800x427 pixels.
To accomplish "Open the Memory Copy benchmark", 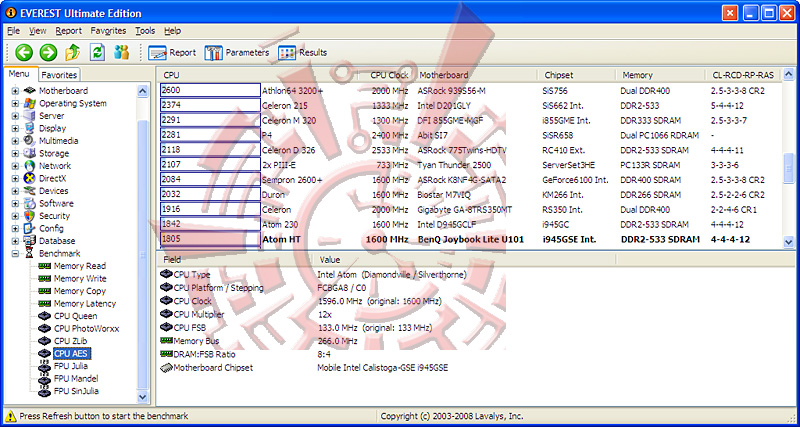I will click(80, 291).
